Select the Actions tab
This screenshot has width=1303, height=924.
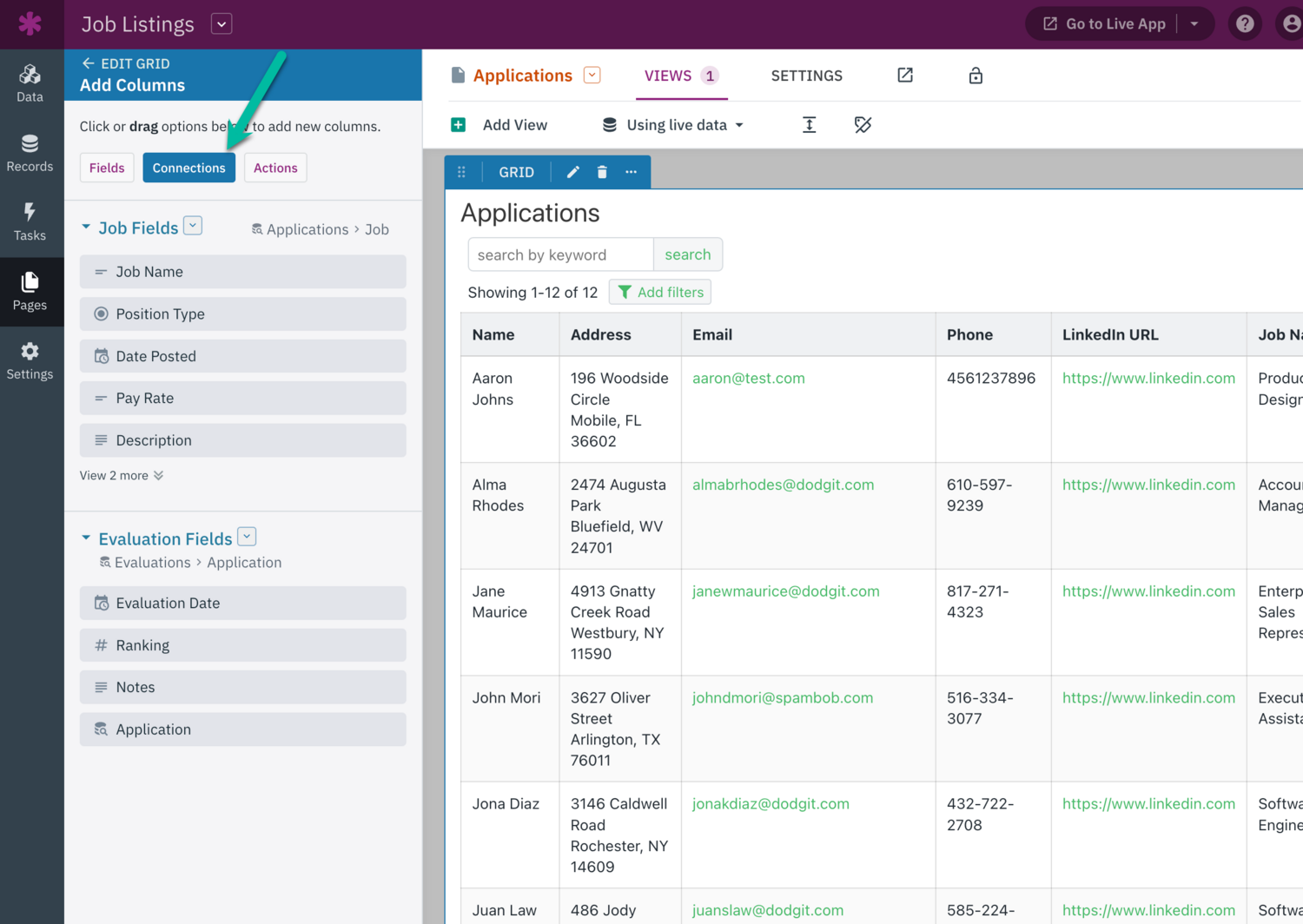275,168
